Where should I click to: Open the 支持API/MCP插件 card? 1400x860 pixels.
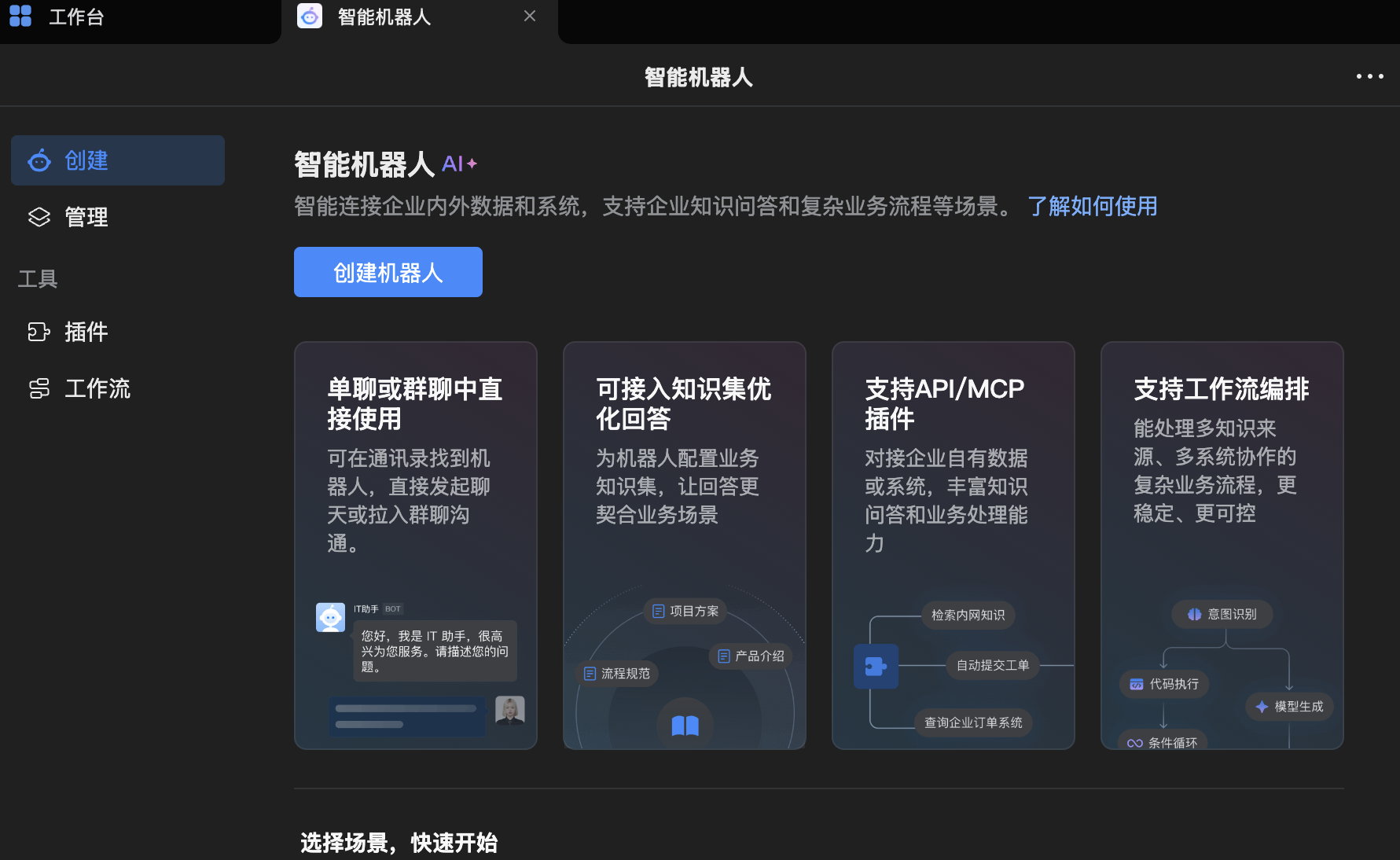954,546
